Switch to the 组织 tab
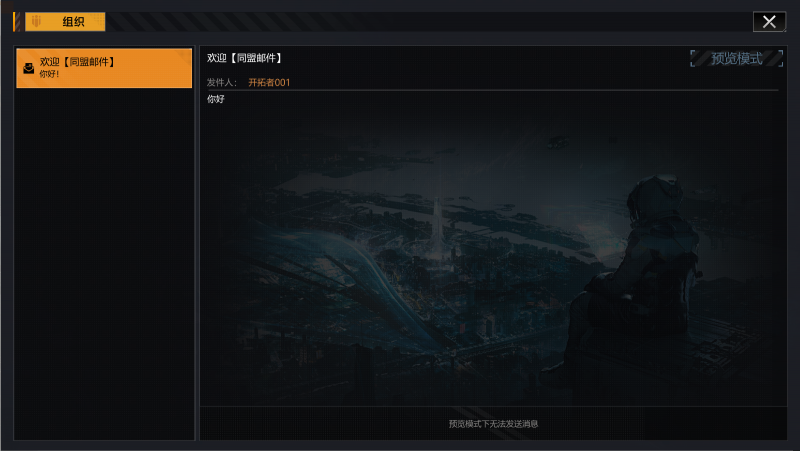Image resolution: width=800 pixels, height=451 pixels. click(x=65, y=21)
